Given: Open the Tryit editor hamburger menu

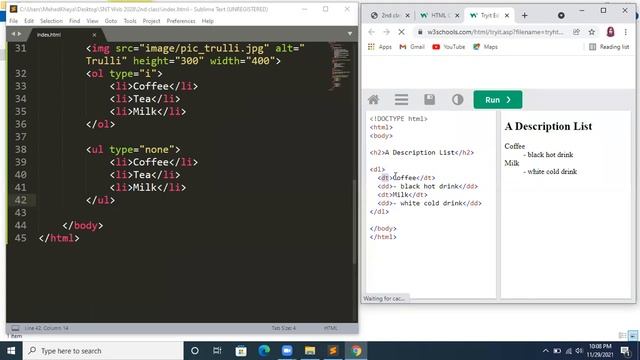Looking at the screenshot, I should pos(401,100).
